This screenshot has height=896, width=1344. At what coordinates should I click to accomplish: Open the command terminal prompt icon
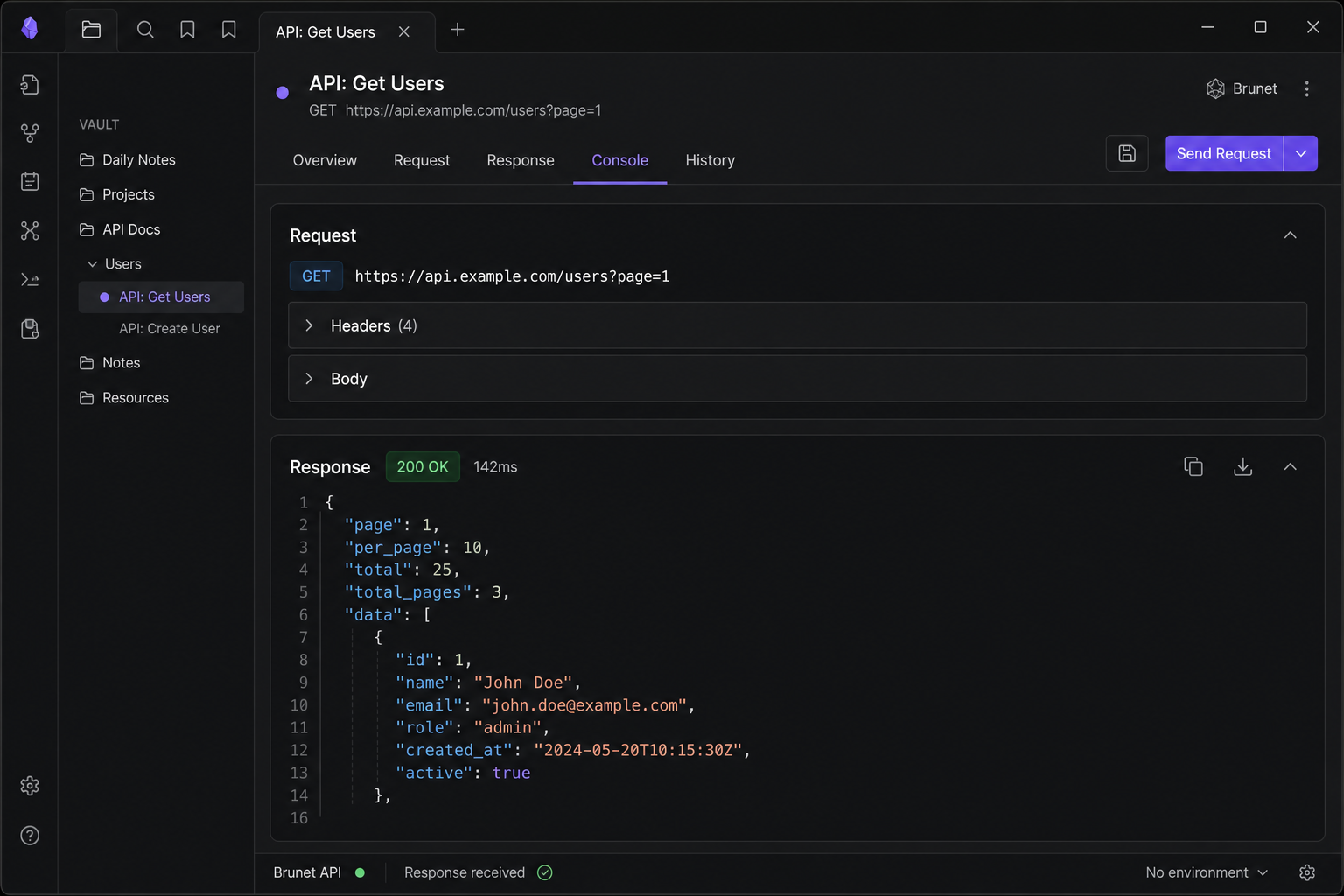[30, 280]
